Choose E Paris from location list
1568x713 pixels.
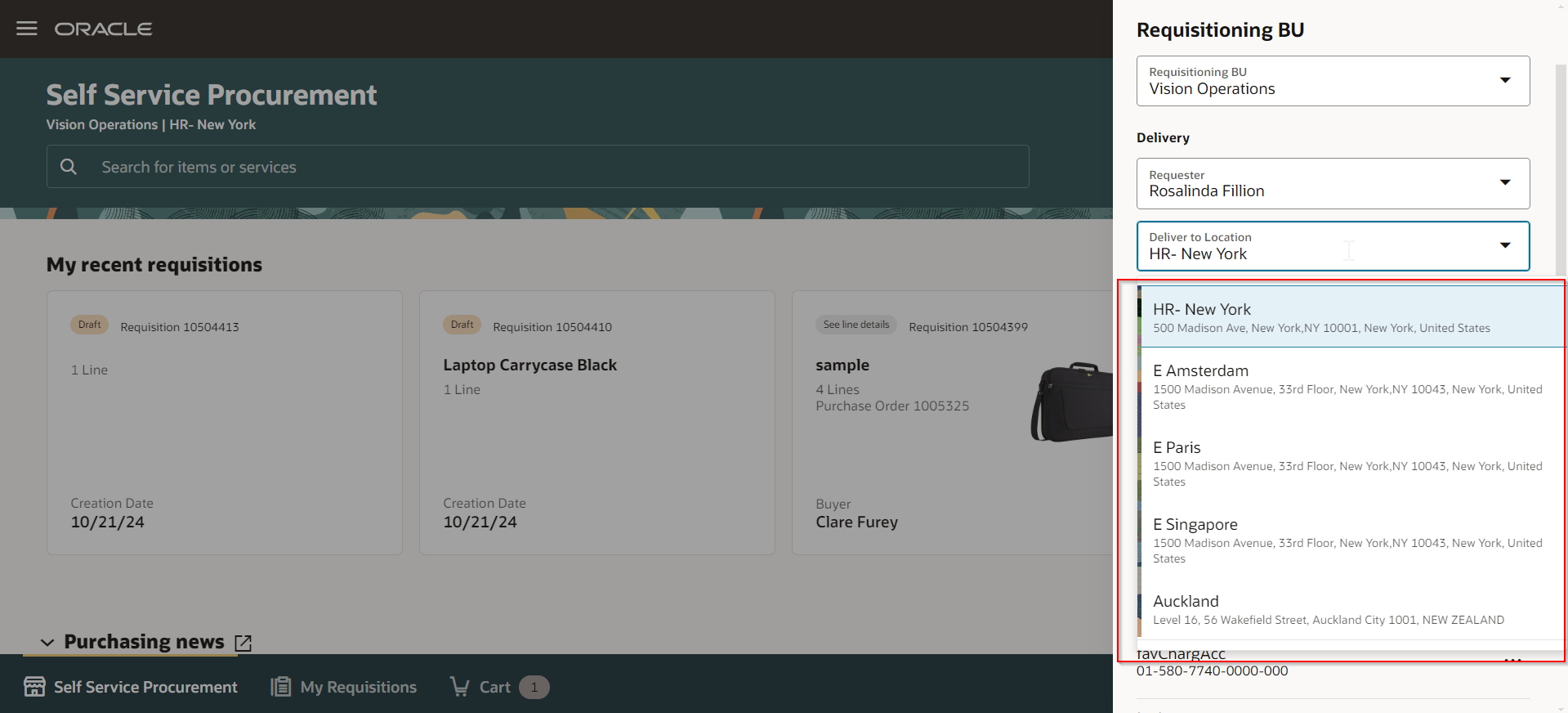[x=1351, y=463]
